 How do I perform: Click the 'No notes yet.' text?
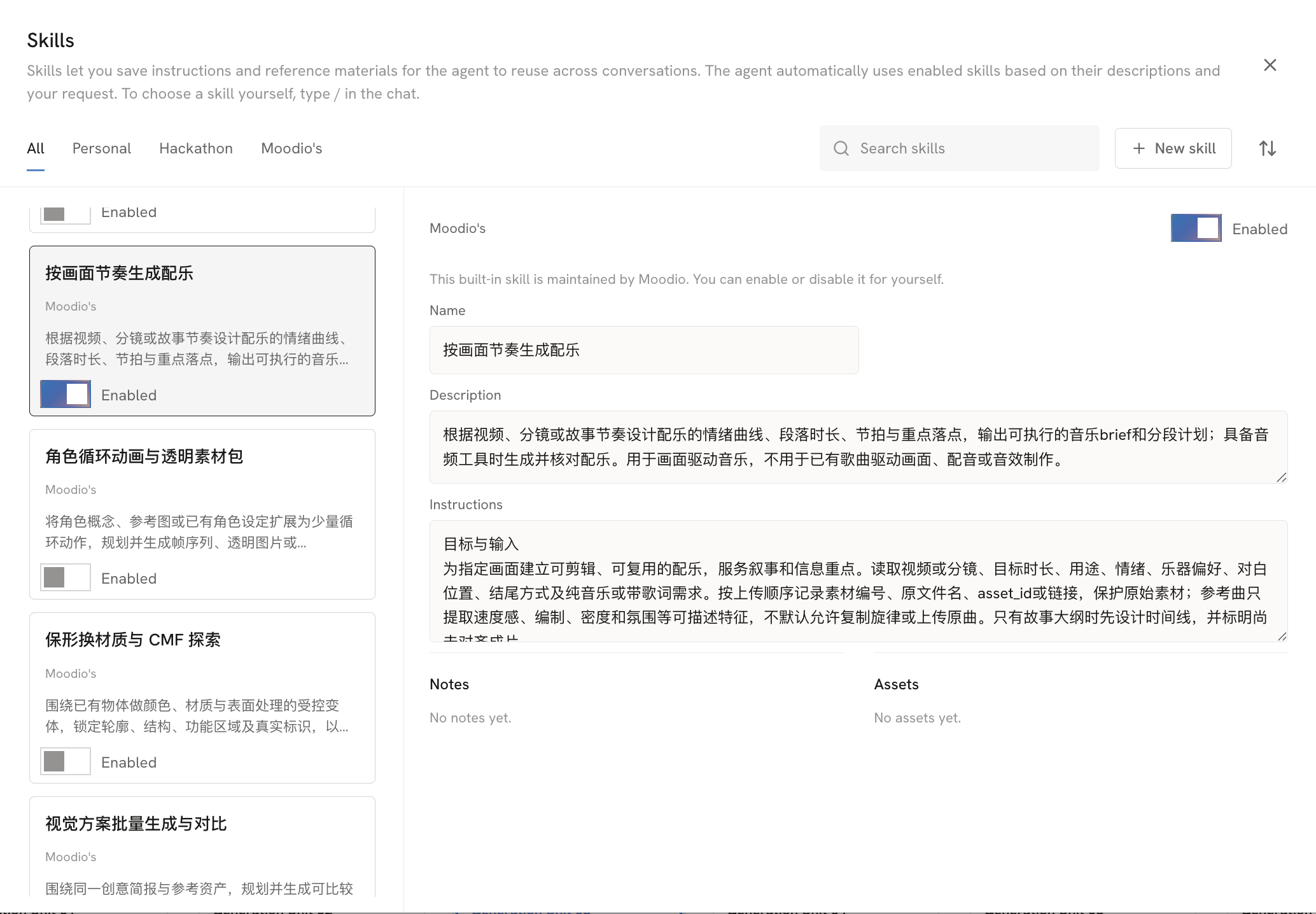pos(470,718)
